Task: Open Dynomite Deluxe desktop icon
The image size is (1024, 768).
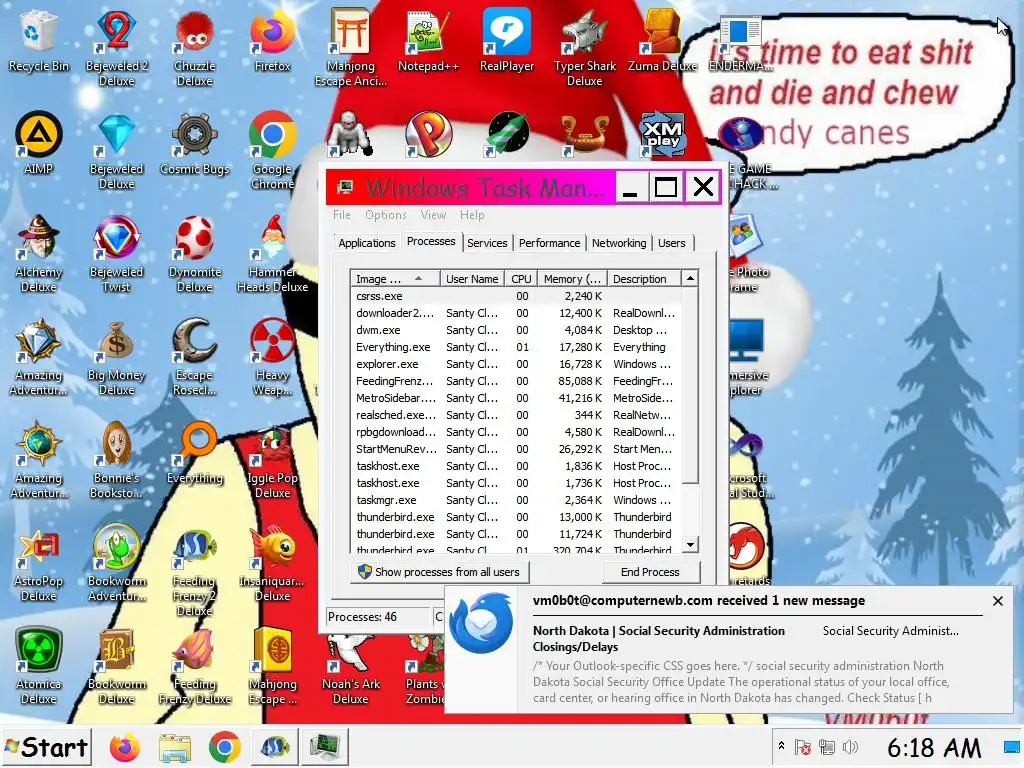Action: (195, 252)
